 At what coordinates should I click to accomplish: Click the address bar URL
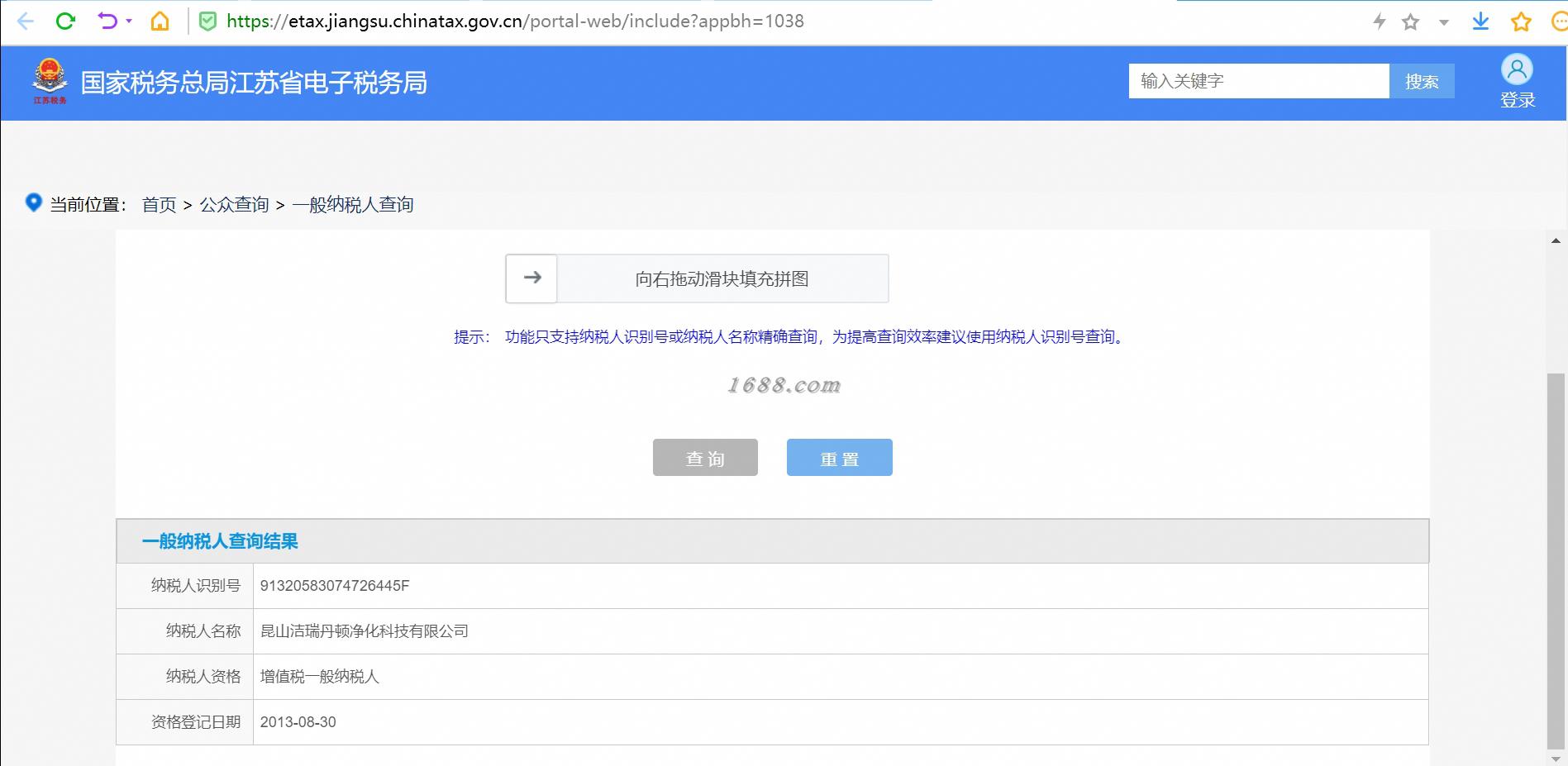click(x=515, y=21)
